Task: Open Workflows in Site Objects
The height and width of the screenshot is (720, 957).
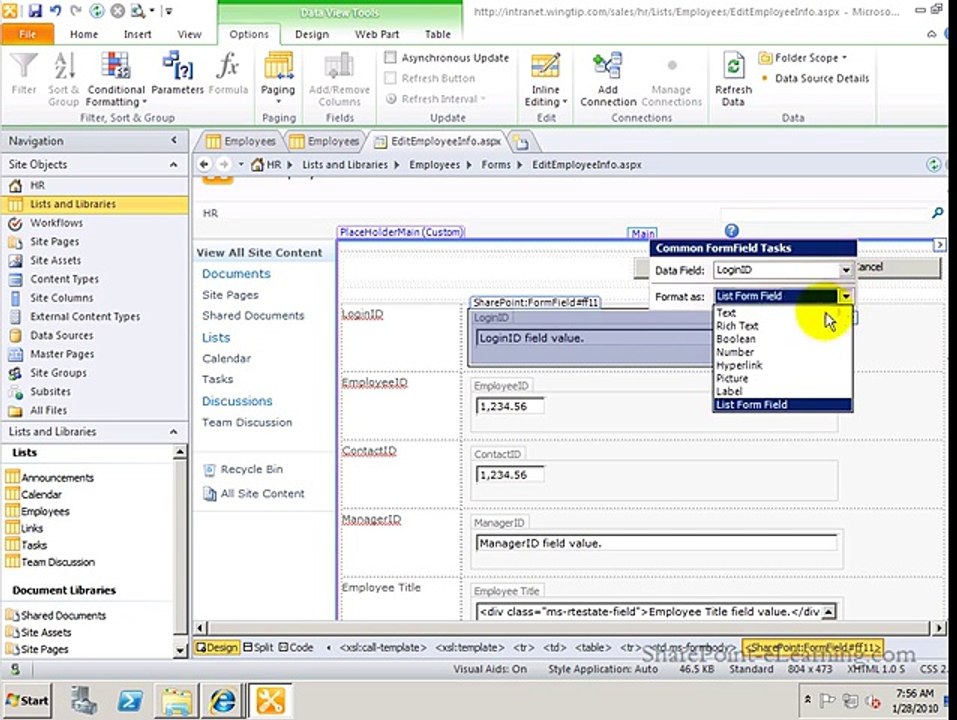Action: 56,223
